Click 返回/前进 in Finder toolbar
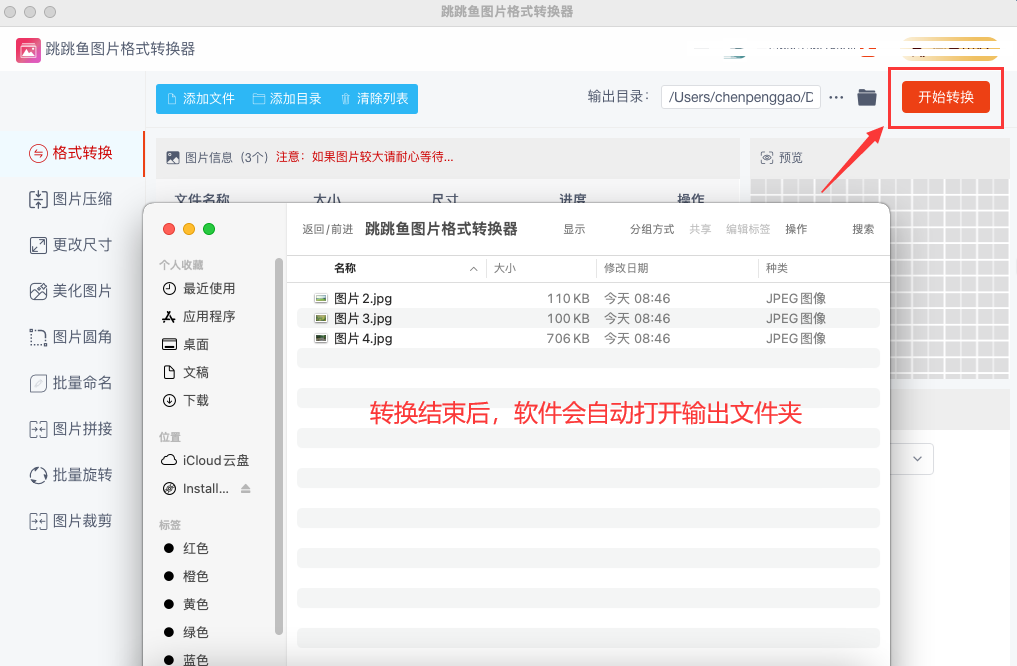Screen dimensions: 1017x666 (x=328, y=229)
